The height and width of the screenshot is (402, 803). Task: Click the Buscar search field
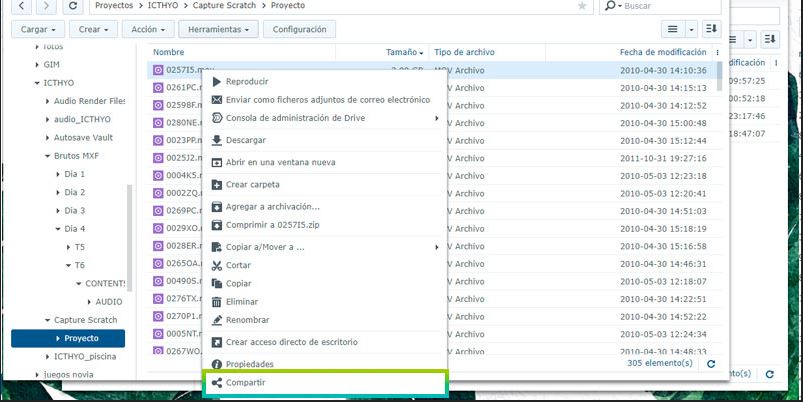(666, 6)
